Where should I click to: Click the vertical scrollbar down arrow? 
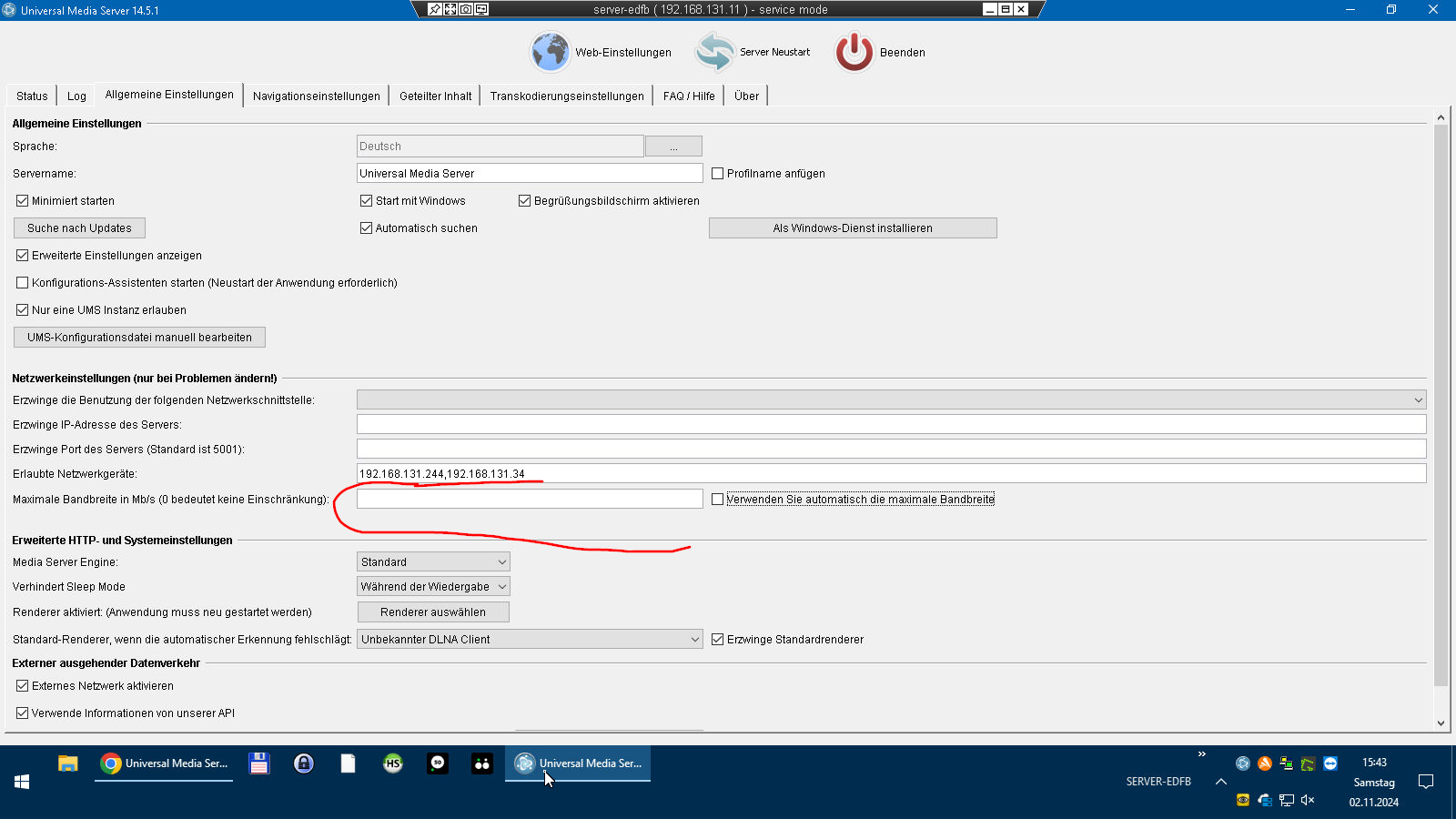[x=1441, y=723]
